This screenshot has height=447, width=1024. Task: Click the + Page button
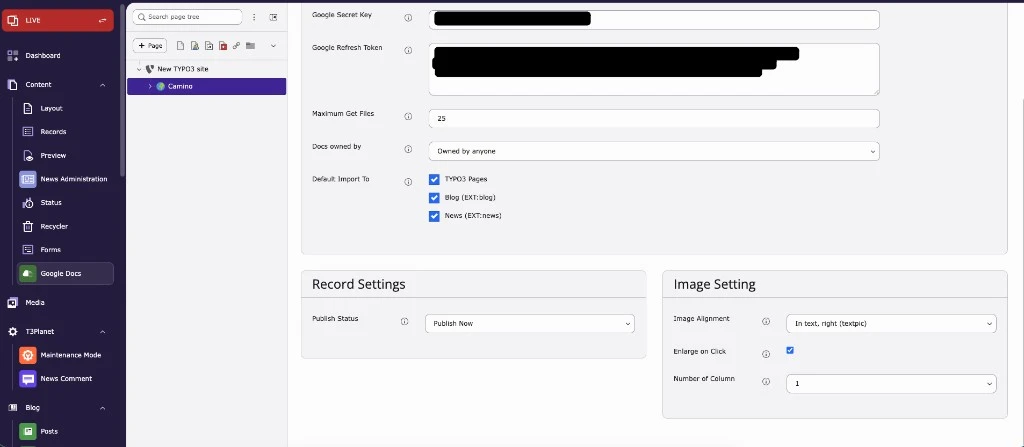tap(150, 46)
